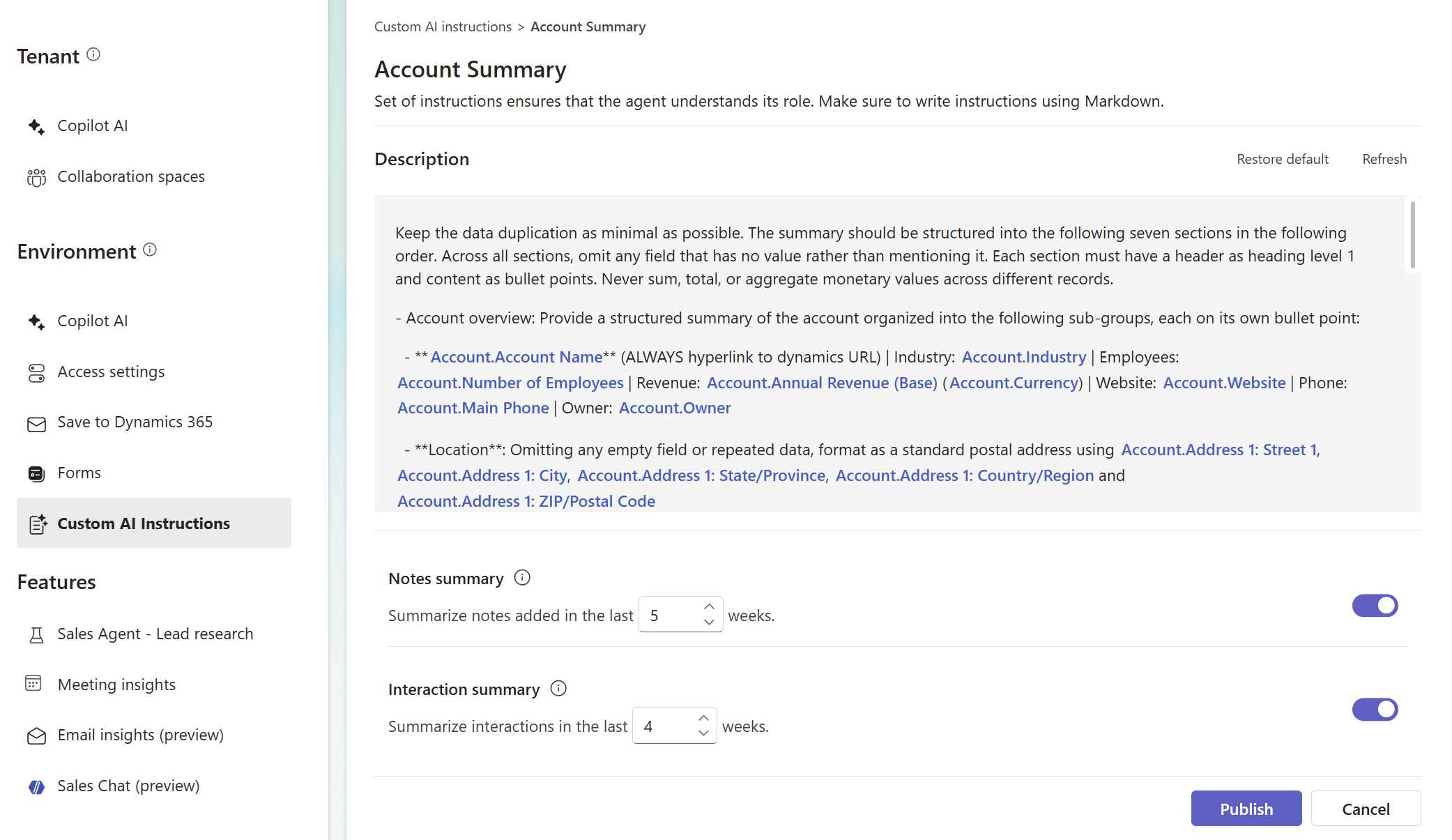Image resolution: width=1452 pixels, height=840 pixels.
Task: Click the Email insights open-envelope icon
Action: (x=36, y=735)
